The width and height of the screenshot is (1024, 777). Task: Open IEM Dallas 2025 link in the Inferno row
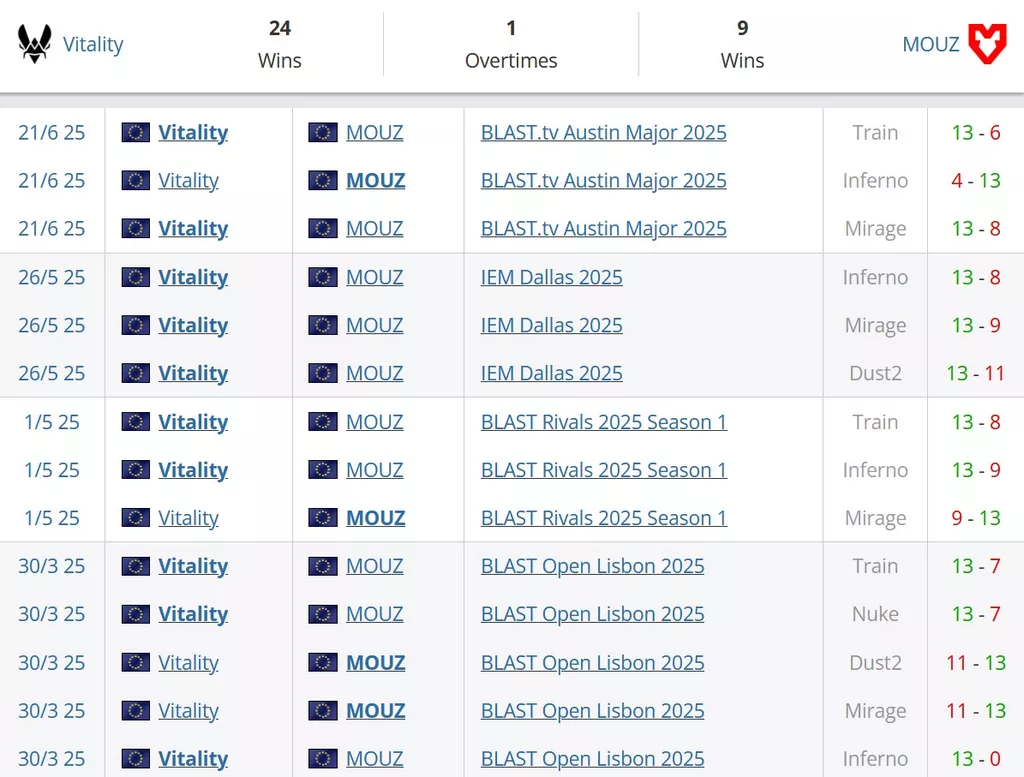tap(552, 277)
